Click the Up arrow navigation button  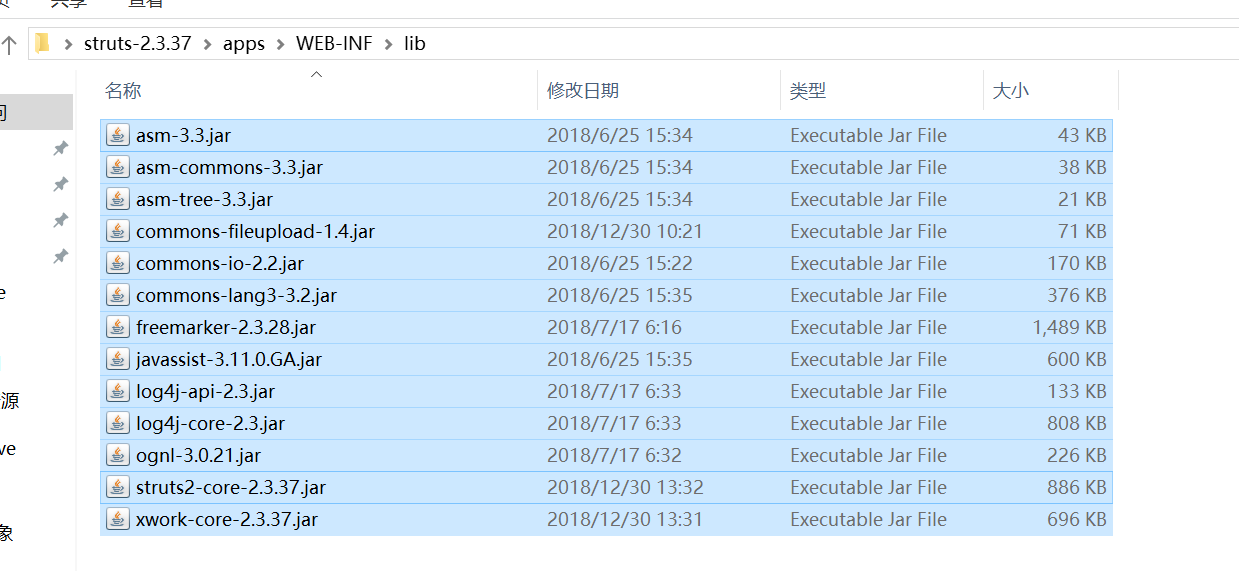9,44
